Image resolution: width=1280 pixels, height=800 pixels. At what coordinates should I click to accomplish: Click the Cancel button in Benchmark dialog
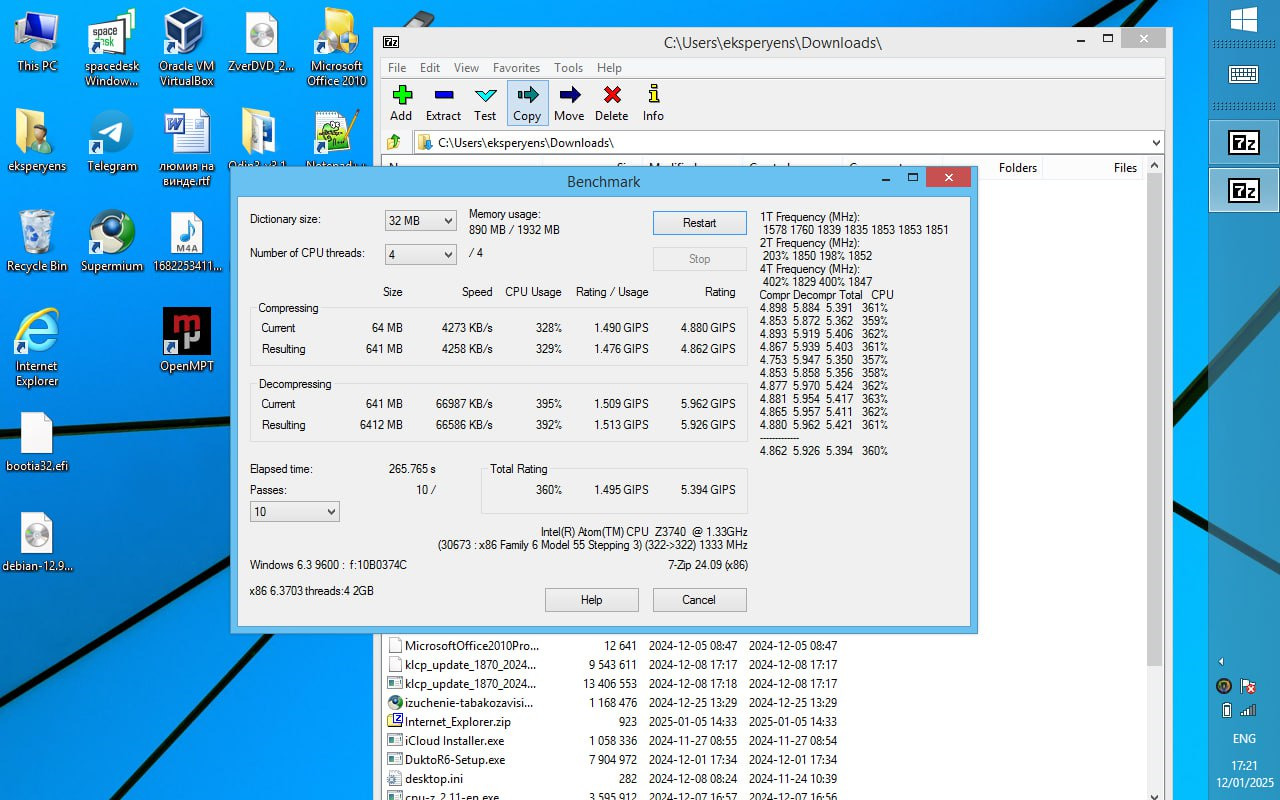point(699,600)
